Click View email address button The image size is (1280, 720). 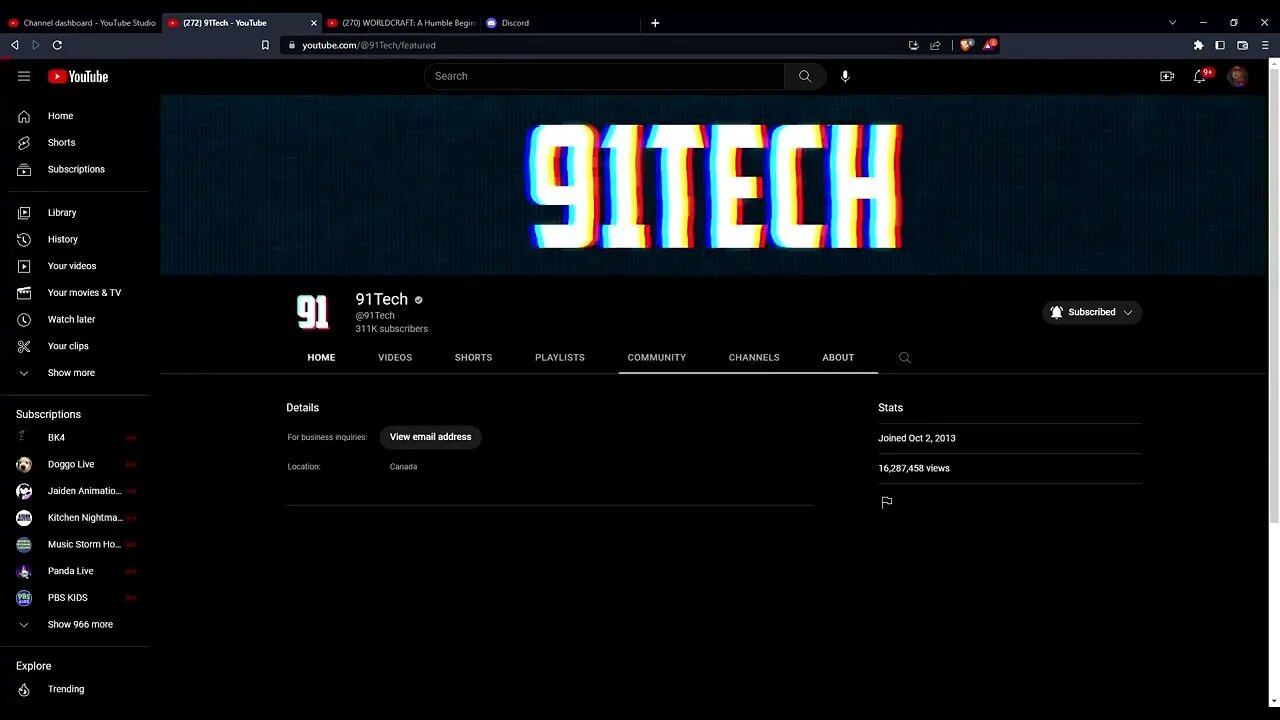[430, 437]
